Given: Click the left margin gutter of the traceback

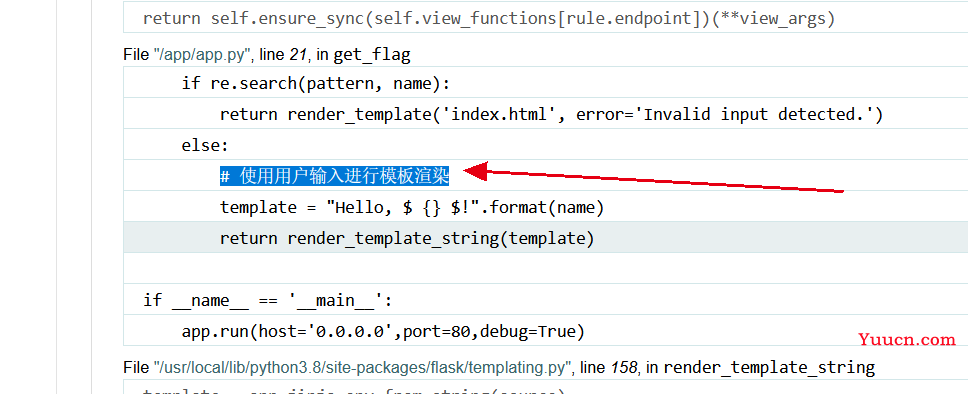Looking at the screenshot, I should [74, 197].
